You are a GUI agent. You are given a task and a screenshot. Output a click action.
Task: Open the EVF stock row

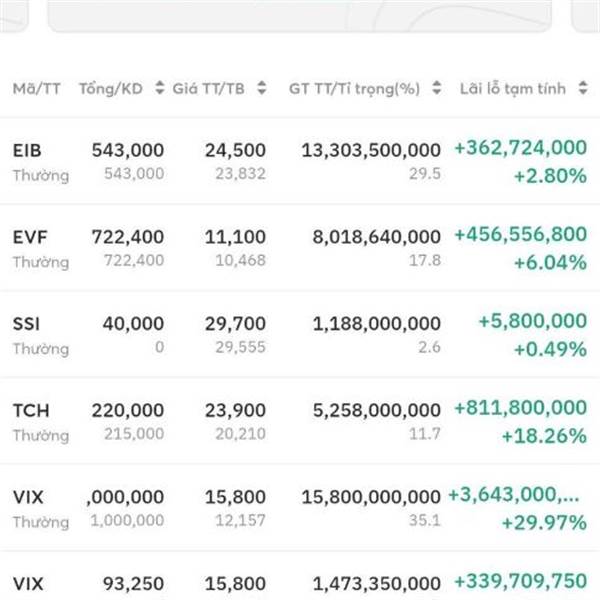click(300, 248)
